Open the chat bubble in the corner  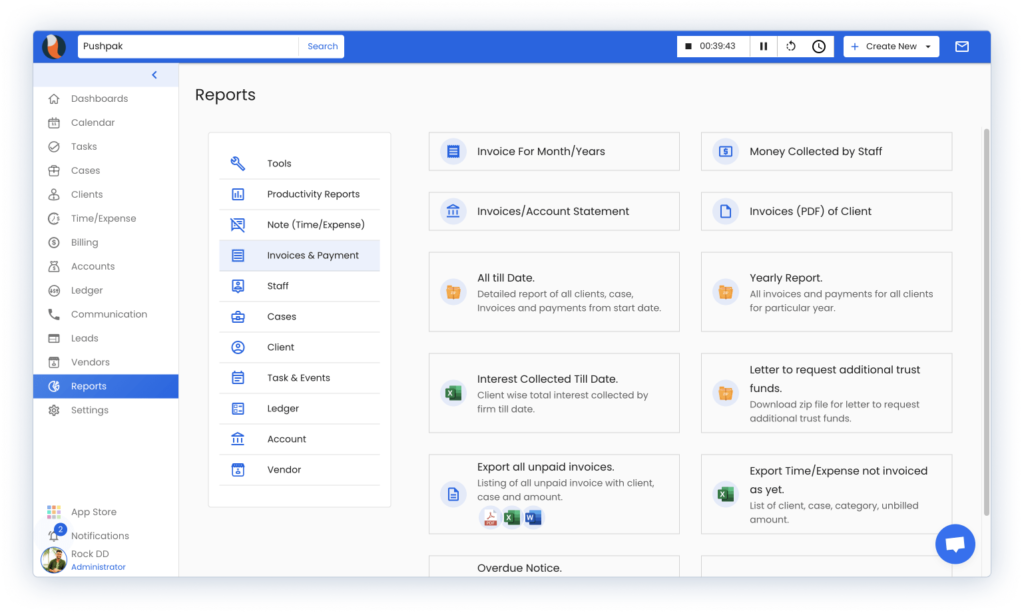[x=955, y=543]
